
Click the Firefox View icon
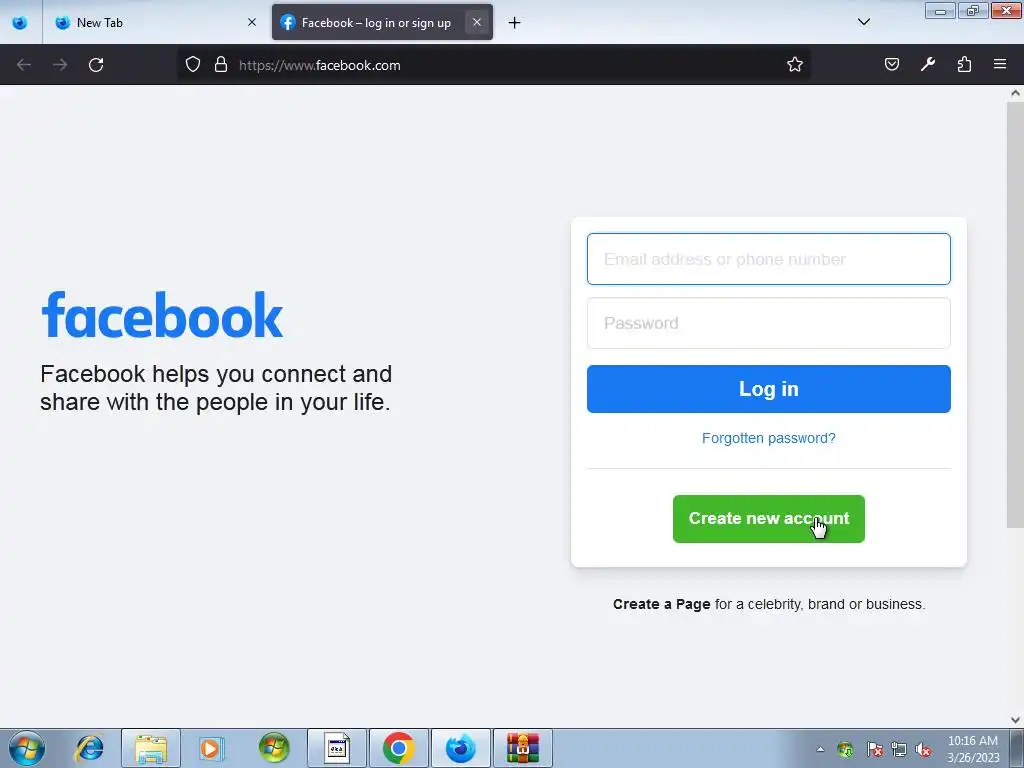20,22
